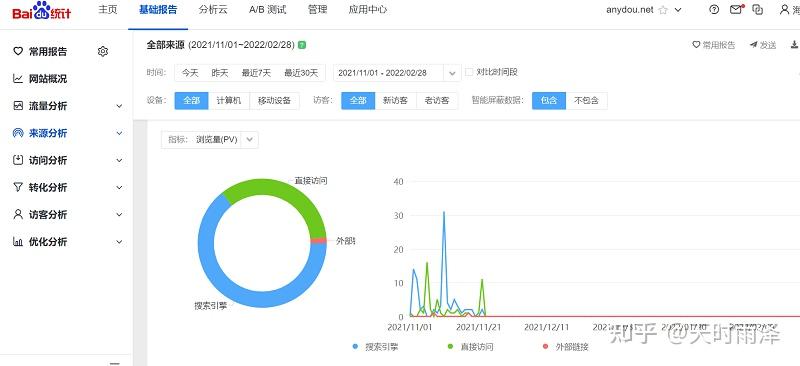This screenshot has height=366, width=800.
Task: Expand the 访问分析 chevron
Action: [x=119, y=160]
